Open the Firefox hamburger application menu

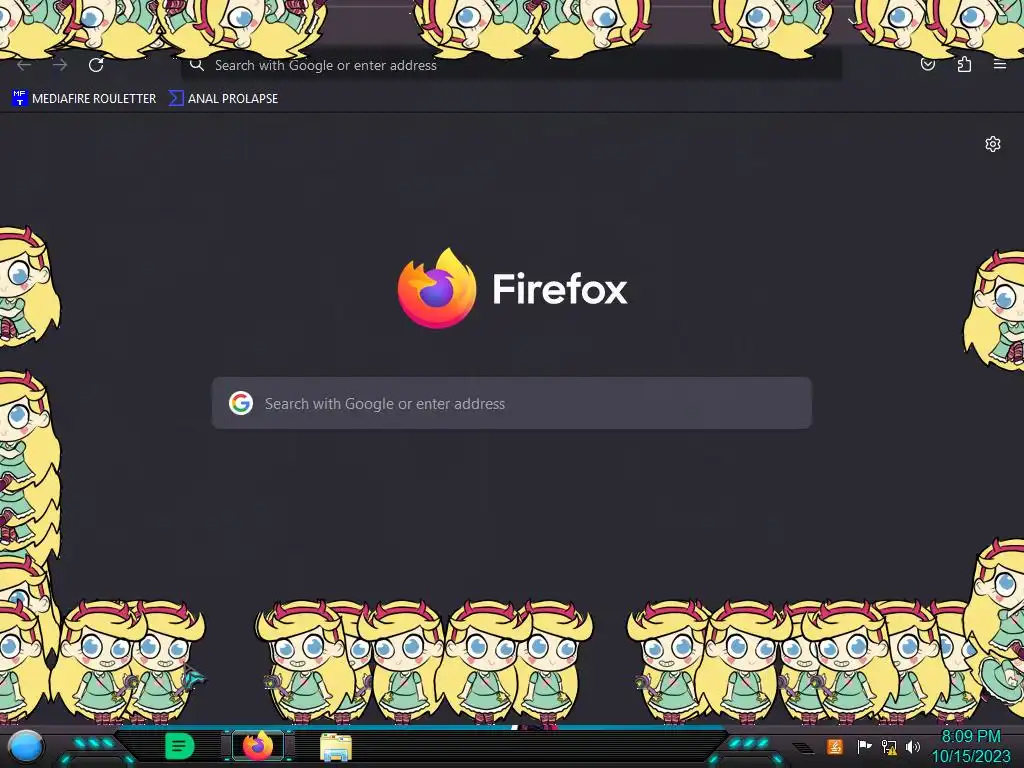[x=1000, y=64]
